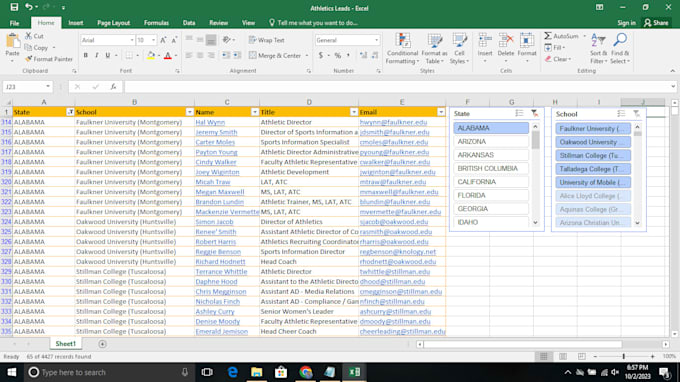Click the AutoSum sigma button
Image resolution: width=680 pixels, height=382 pixels.
tap(562, 36)
